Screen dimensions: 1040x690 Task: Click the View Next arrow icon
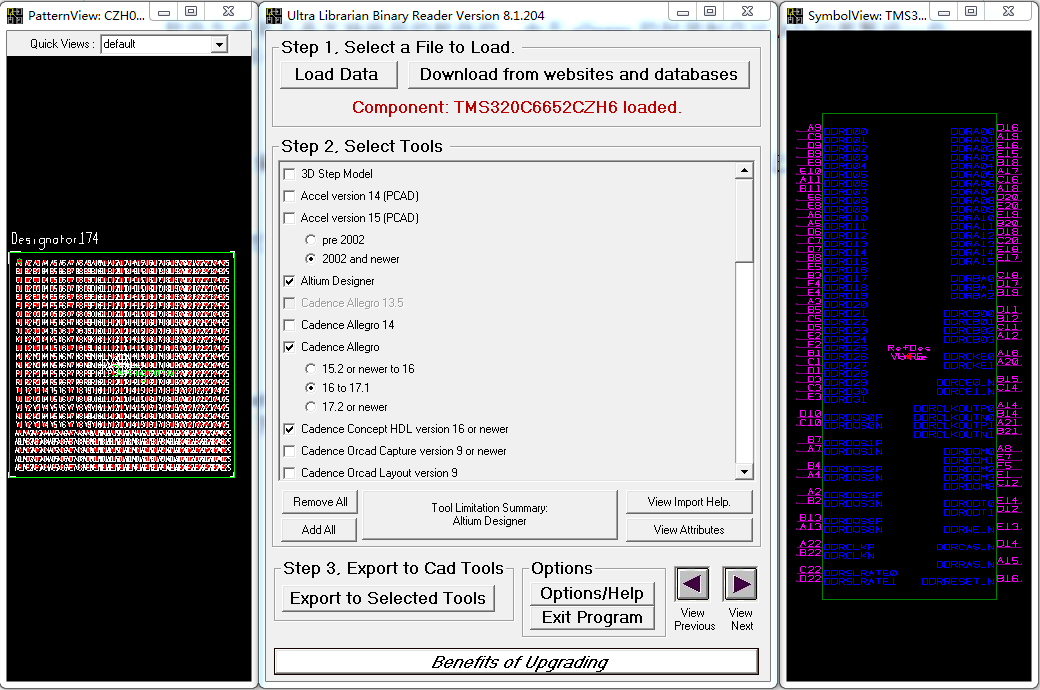tap(740, 584)
